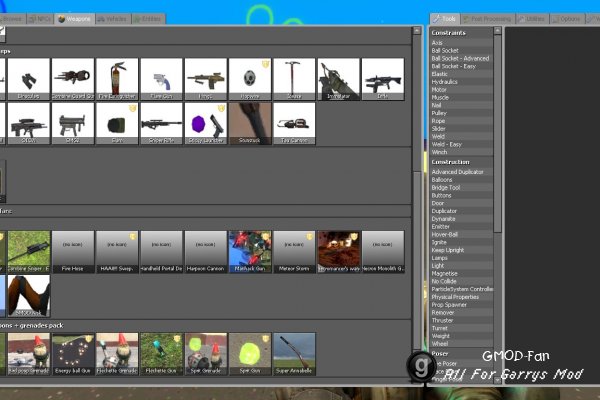The height and width of the screenshot is (400, 600).
Task: Select the black submachine gun beside Immolator
Action: [383, 79]
